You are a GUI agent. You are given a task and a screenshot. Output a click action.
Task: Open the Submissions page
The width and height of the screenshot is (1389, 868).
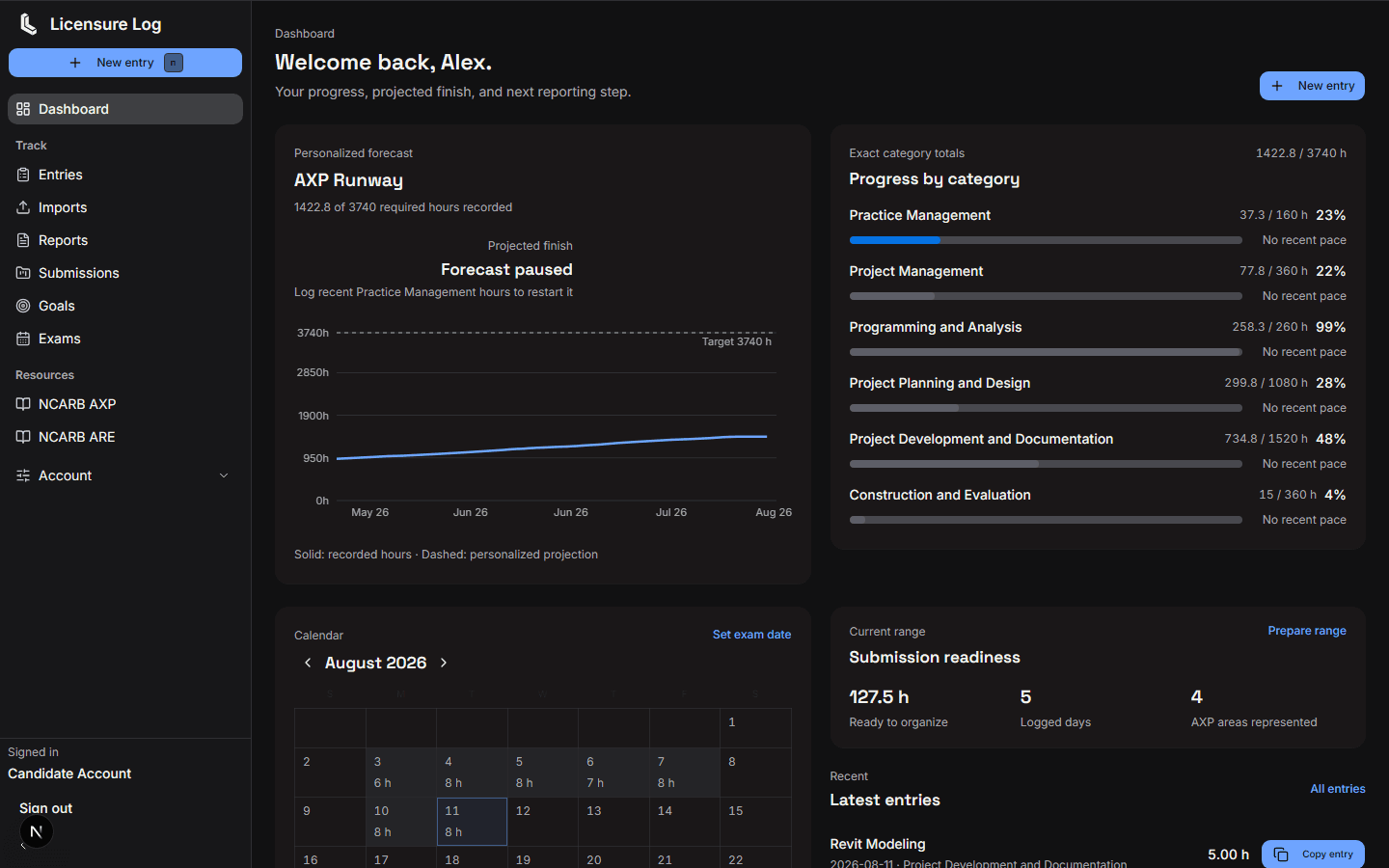point(125,273)
